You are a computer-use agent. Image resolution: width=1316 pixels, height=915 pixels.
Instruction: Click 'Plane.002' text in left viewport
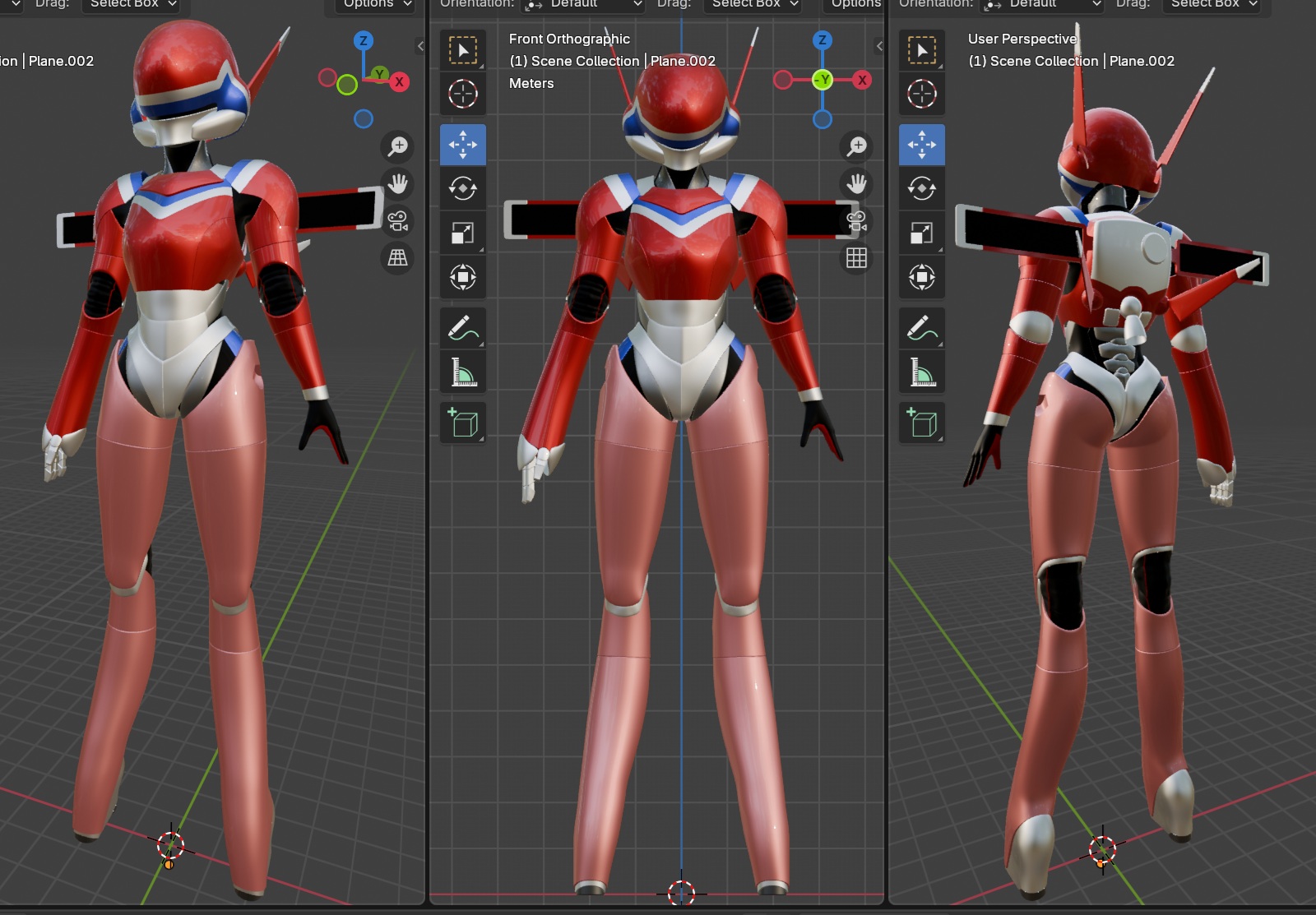point(61,61)
